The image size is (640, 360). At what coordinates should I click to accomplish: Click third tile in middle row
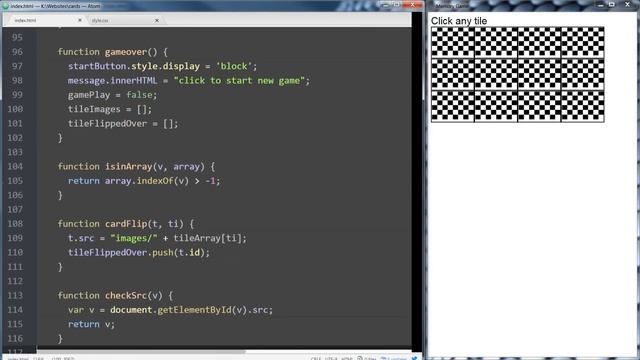pos(539,74)
